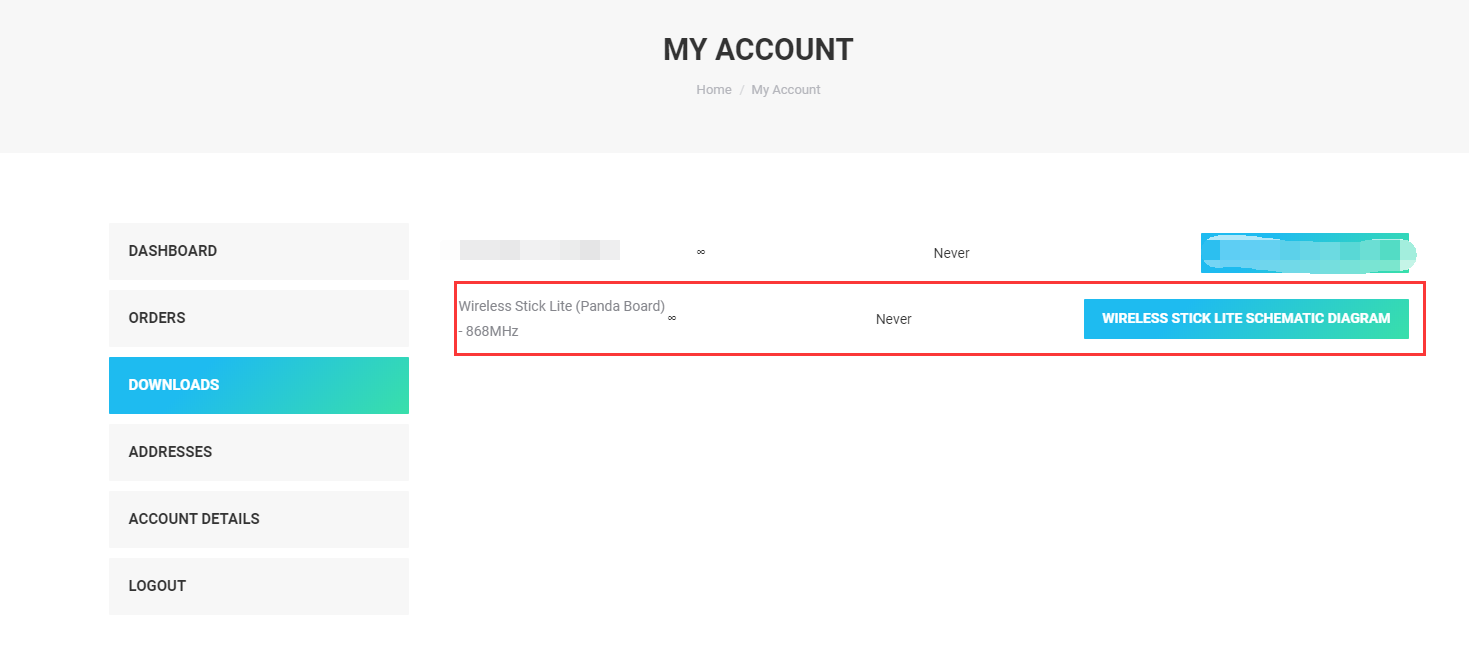Click the blurred product name in first row
The width and height of the screenshot is (1469, 655).
click(538, 250)
